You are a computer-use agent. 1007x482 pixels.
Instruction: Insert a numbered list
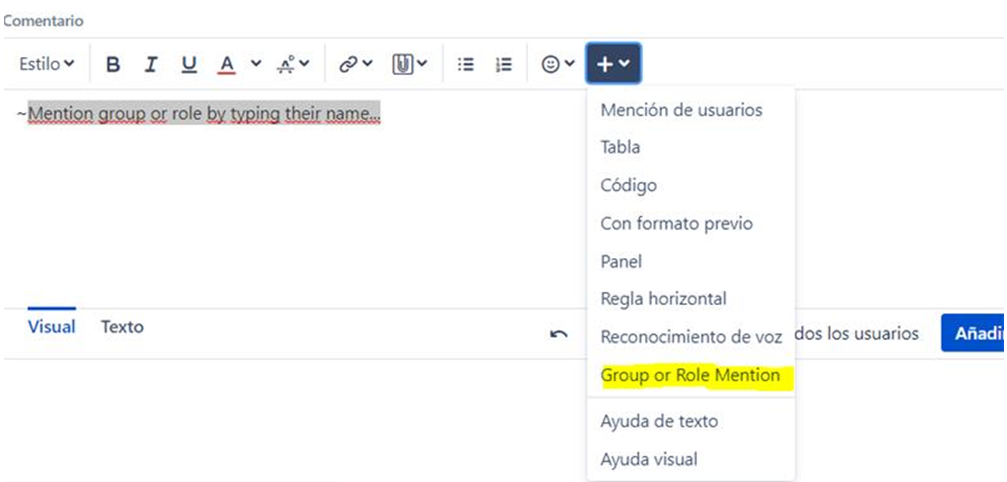[x=504, y=64]
